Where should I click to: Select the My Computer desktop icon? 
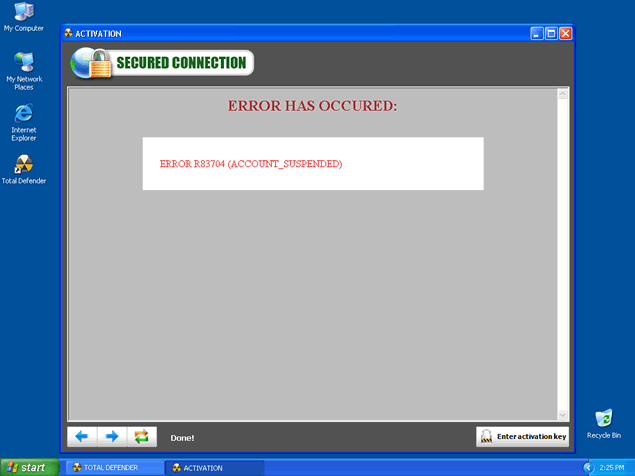23,12
